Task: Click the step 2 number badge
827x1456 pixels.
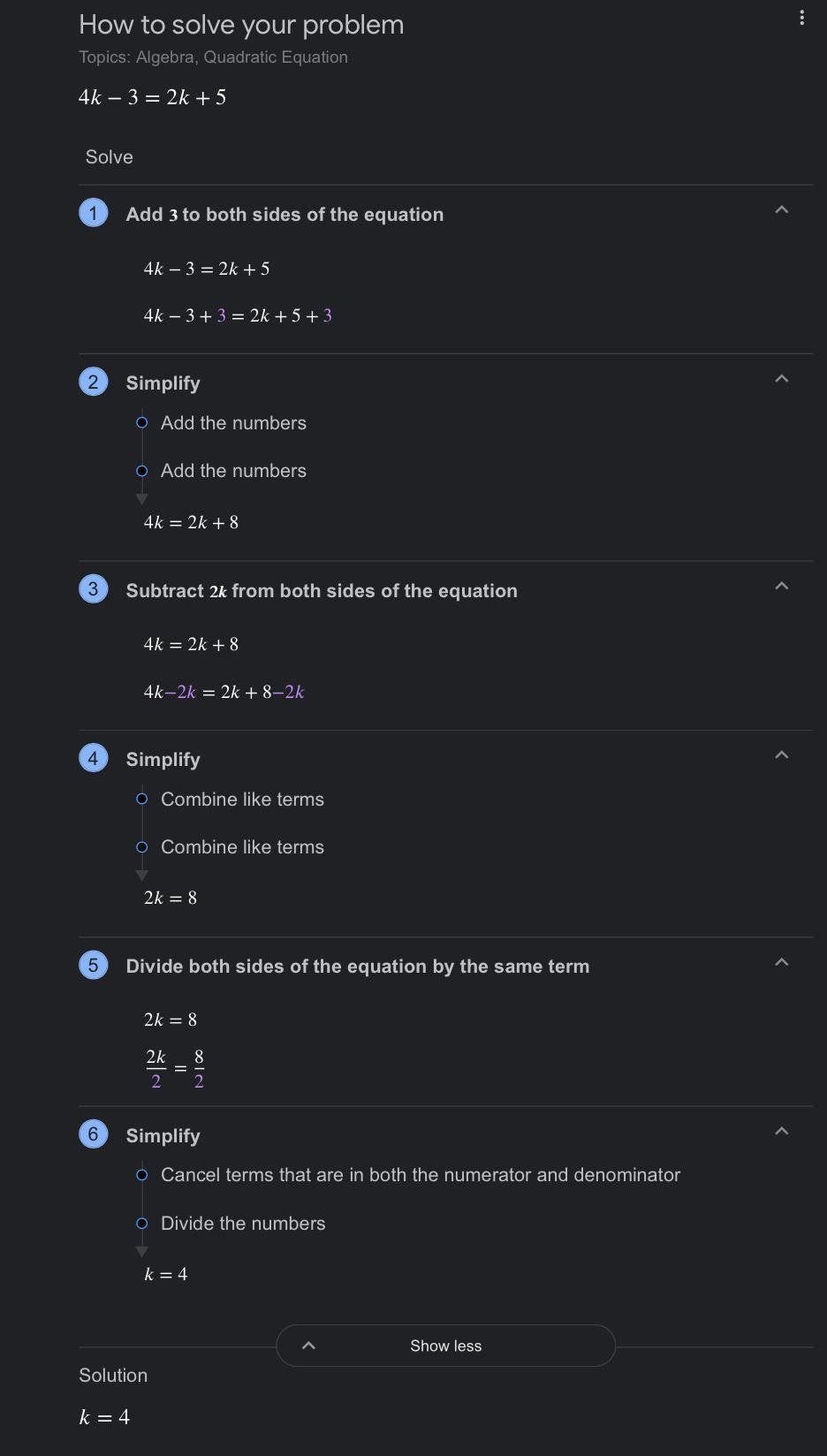Action: coord(94,382)
